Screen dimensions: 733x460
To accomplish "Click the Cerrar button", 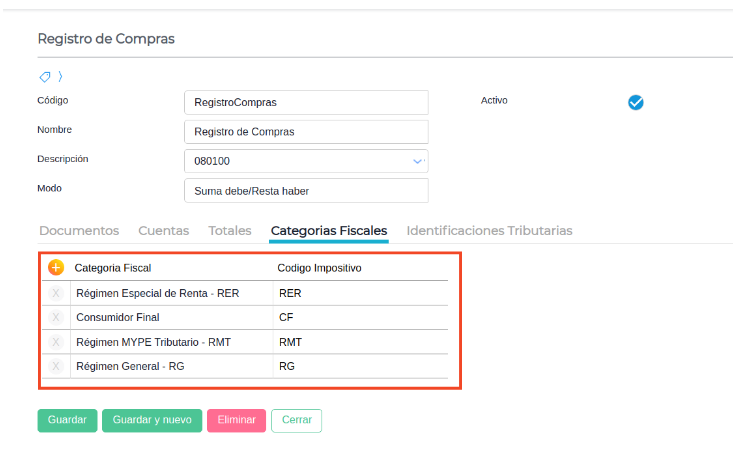I will tap(296, 421).
